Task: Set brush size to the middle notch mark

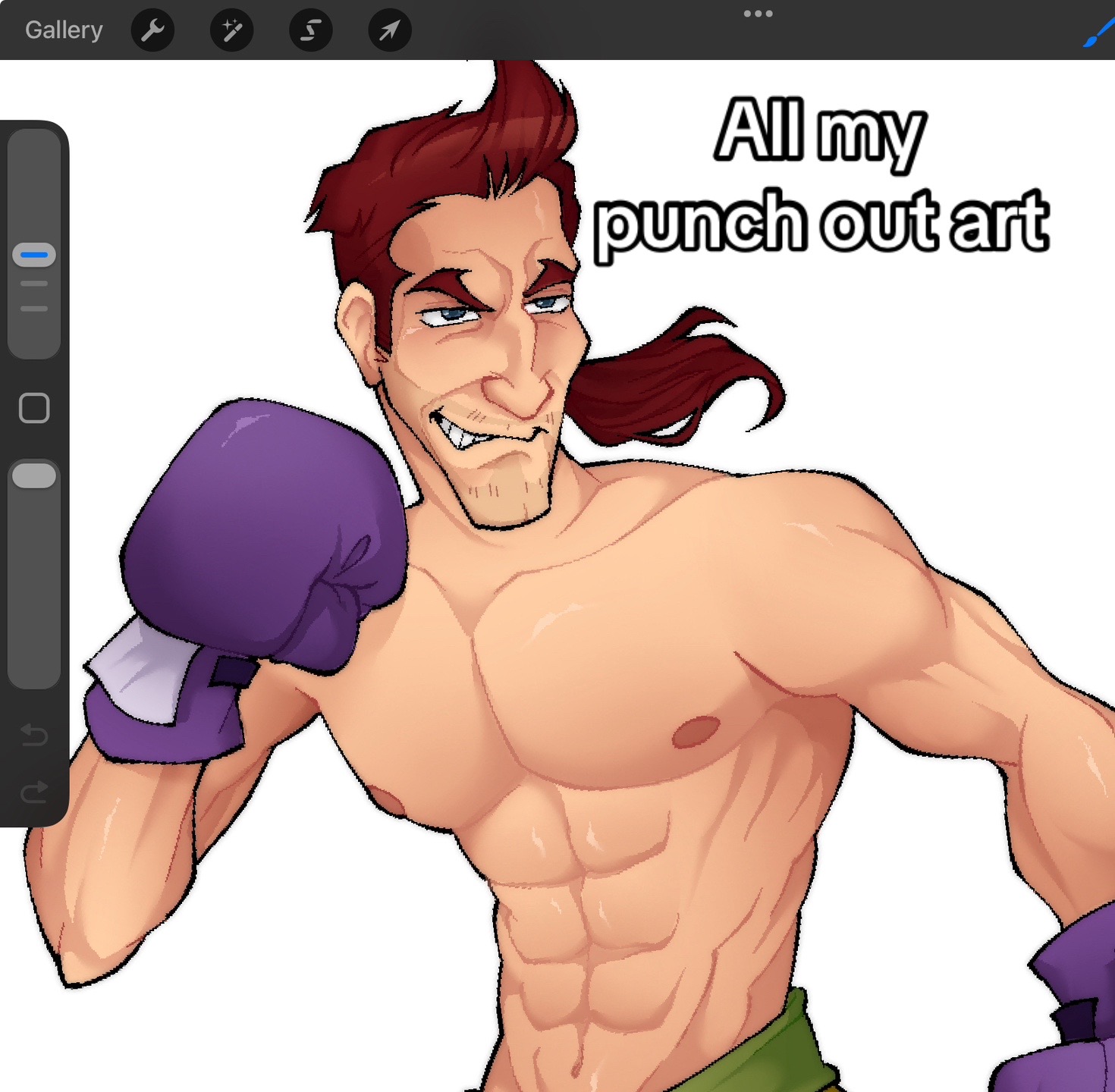Action: click(x=34, y=284)
